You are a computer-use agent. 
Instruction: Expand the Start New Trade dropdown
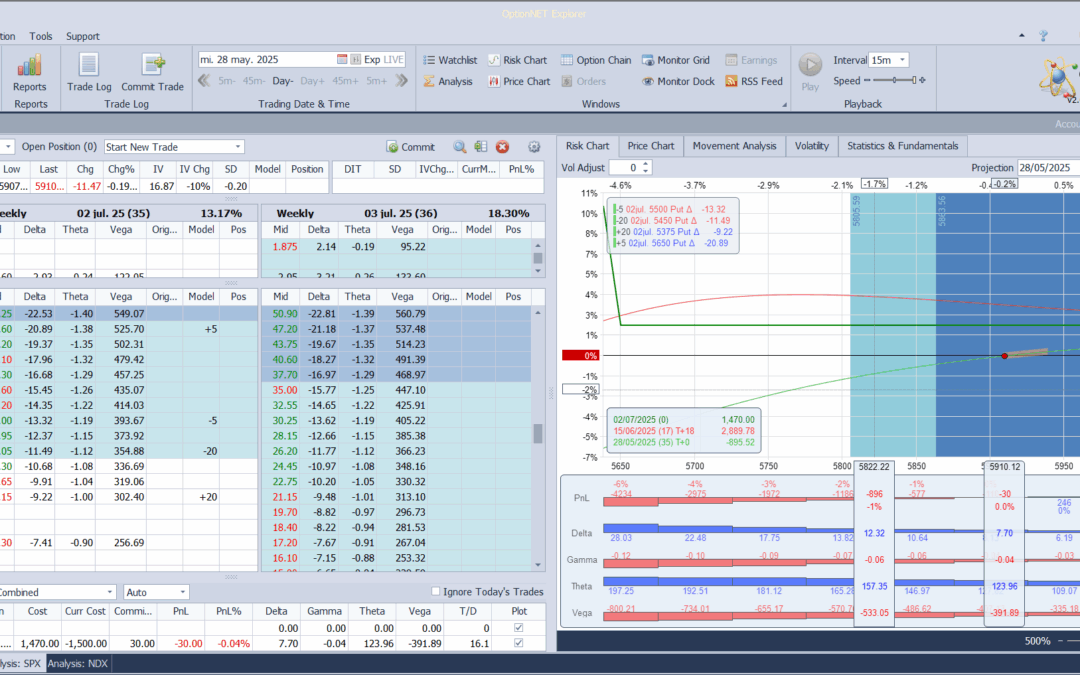tap(237, 147)
